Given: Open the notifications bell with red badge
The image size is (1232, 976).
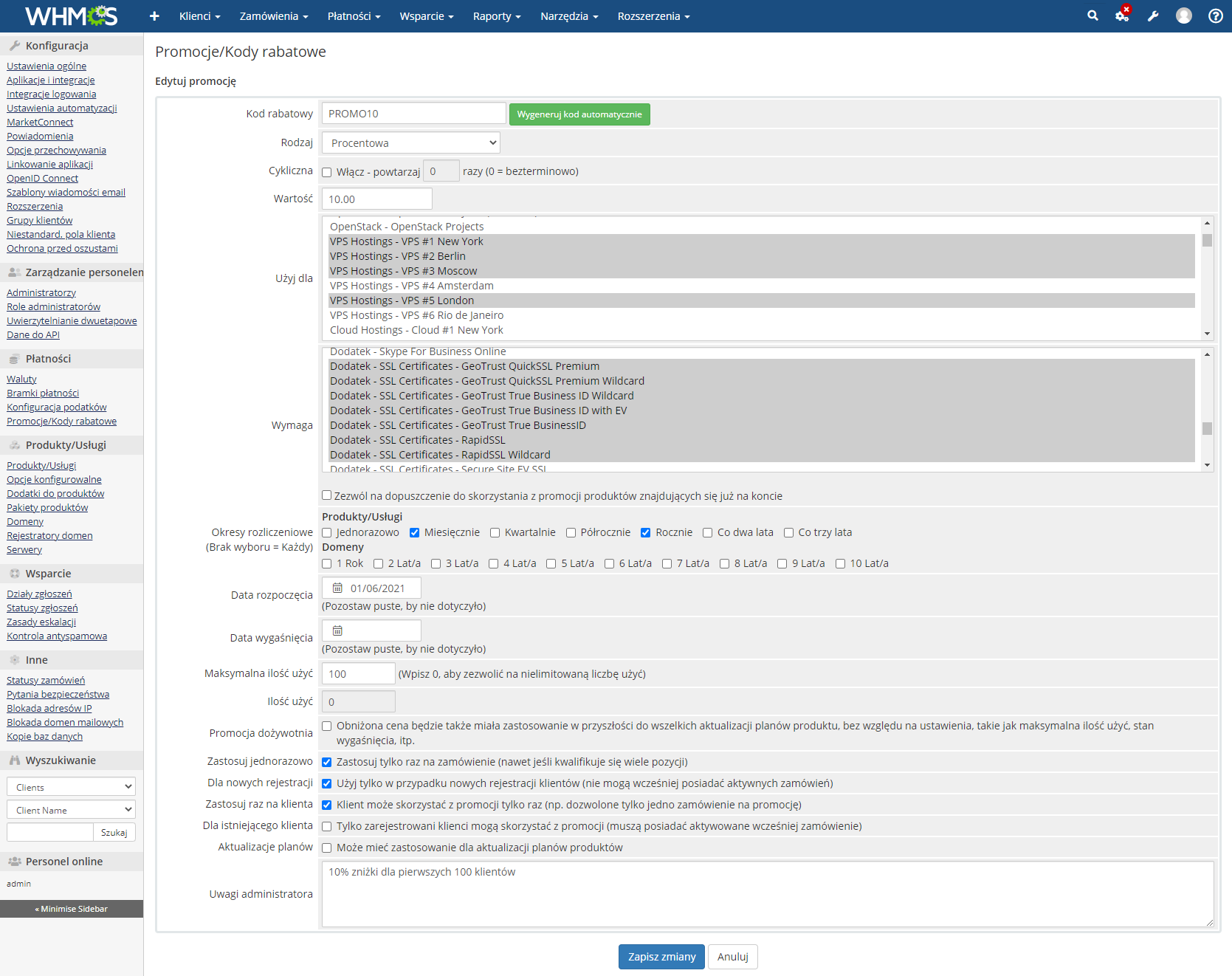Looking at the screenshot, I should point(1122,16).
